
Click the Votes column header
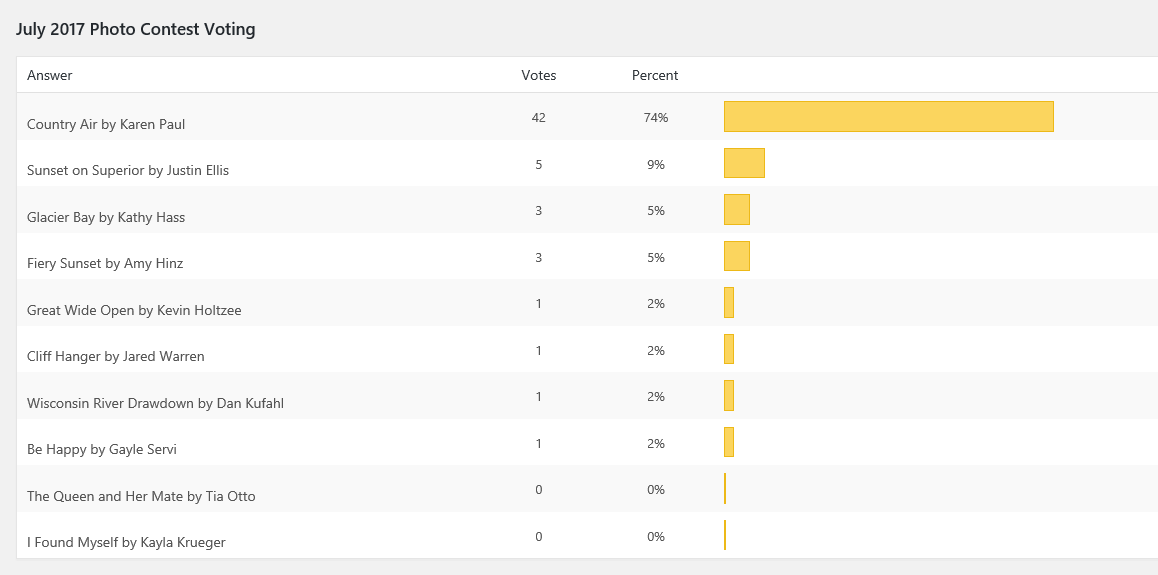539,75
